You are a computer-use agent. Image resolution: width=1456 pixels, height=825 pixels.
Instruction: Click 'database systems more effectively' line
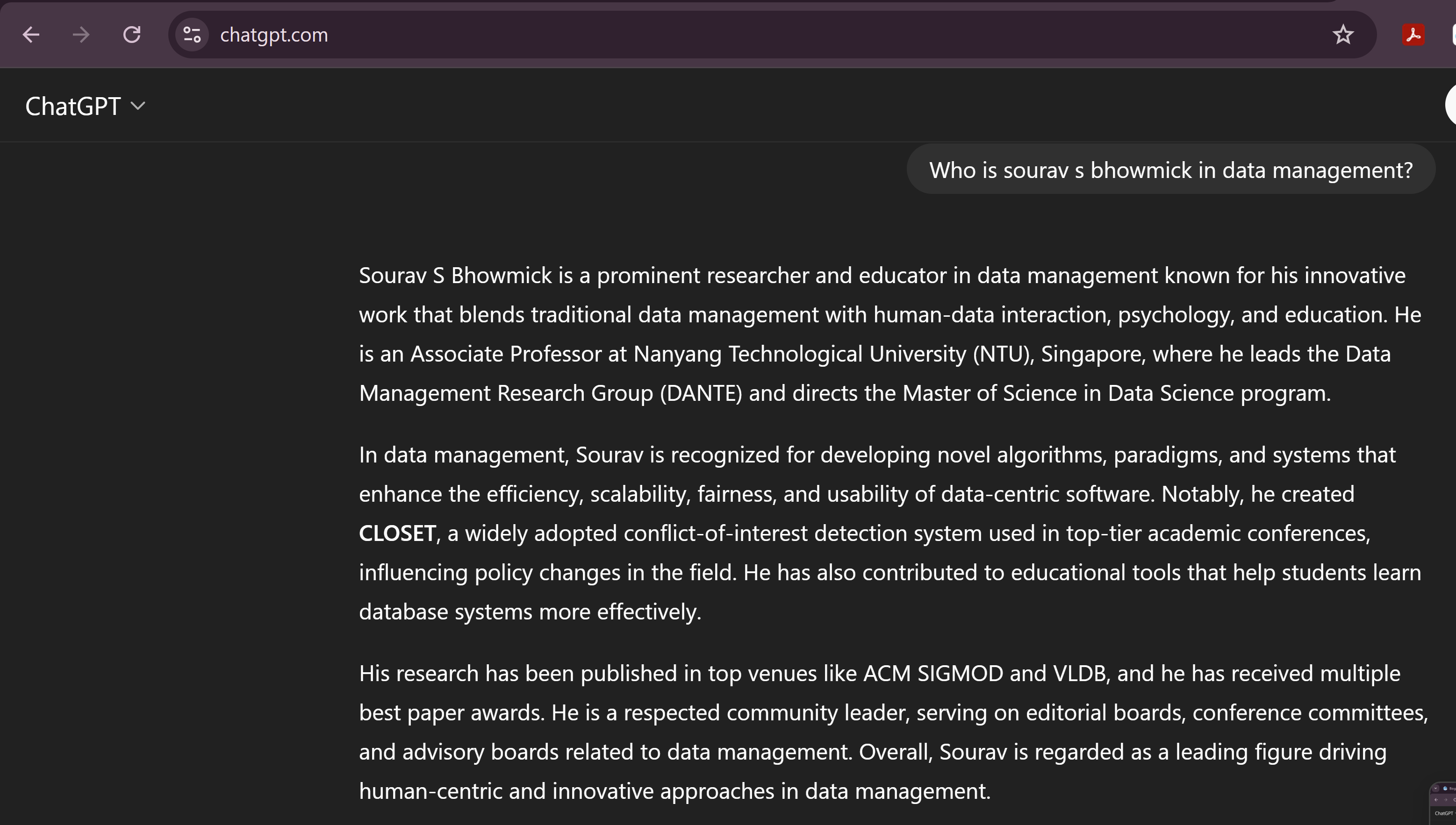coord(530,612)
